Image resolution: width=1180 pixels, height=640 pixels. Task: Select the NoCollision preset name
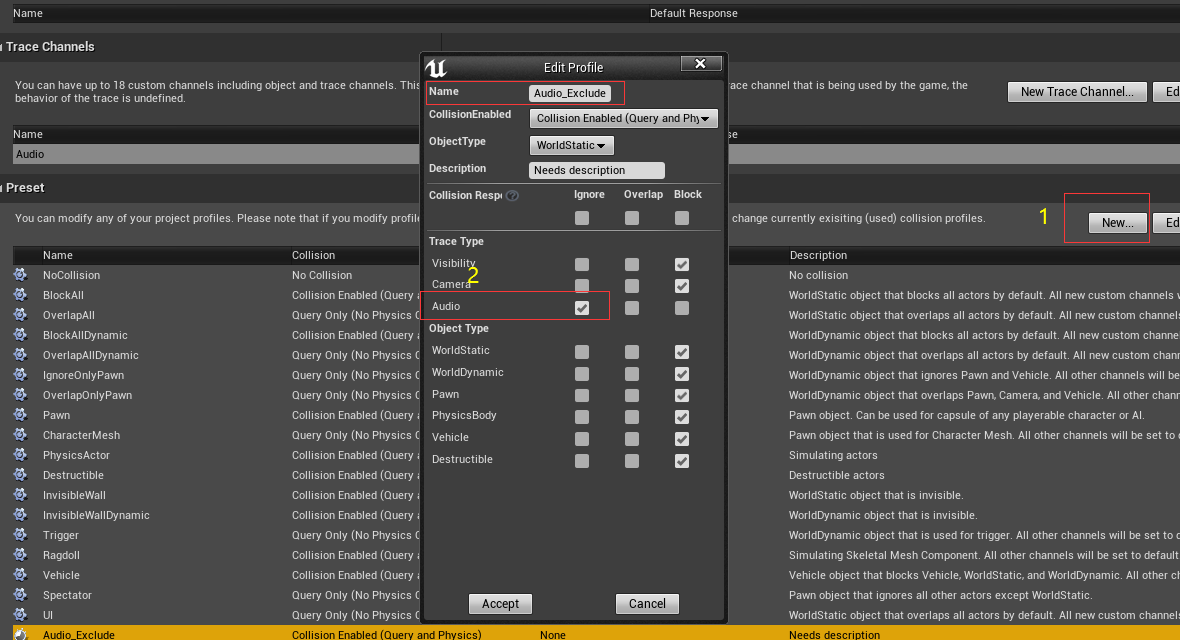click(71, 275)
